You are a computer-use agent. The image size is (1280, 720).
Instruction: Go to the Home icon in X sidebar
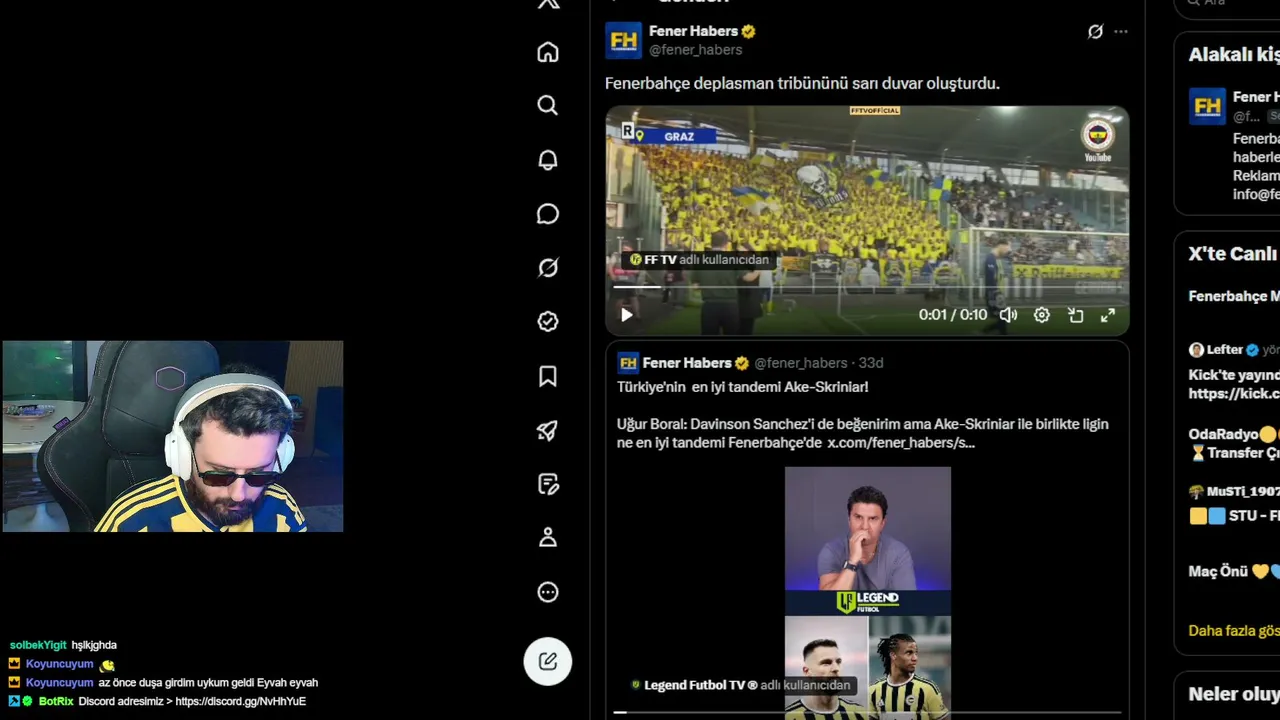click(x=548, y=52)
